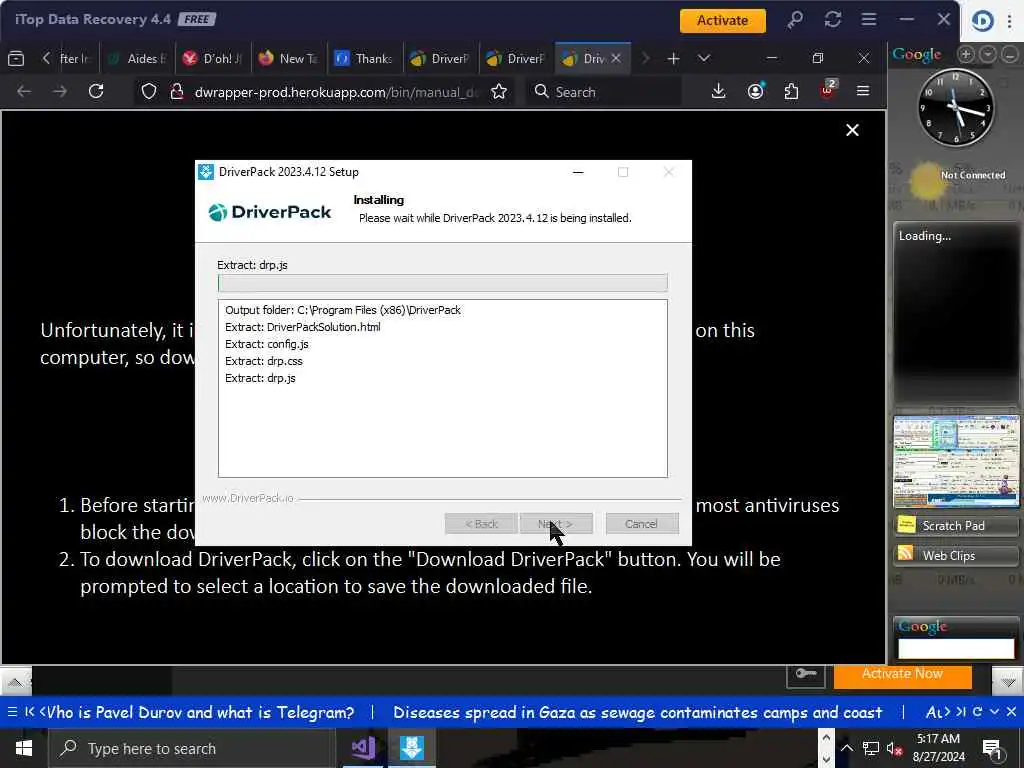
Task: Click the analog clock gadget
Action: tap(956, 107)
